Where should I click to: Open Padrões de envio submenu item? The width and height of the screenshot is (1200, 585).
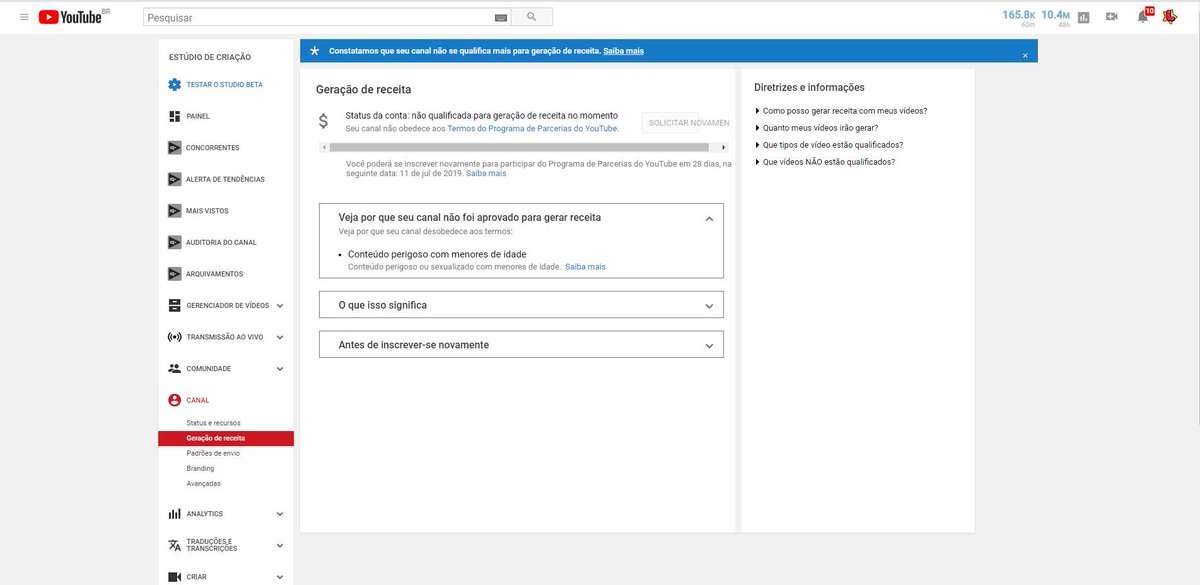pyautogui.click(x=213, y=453)
